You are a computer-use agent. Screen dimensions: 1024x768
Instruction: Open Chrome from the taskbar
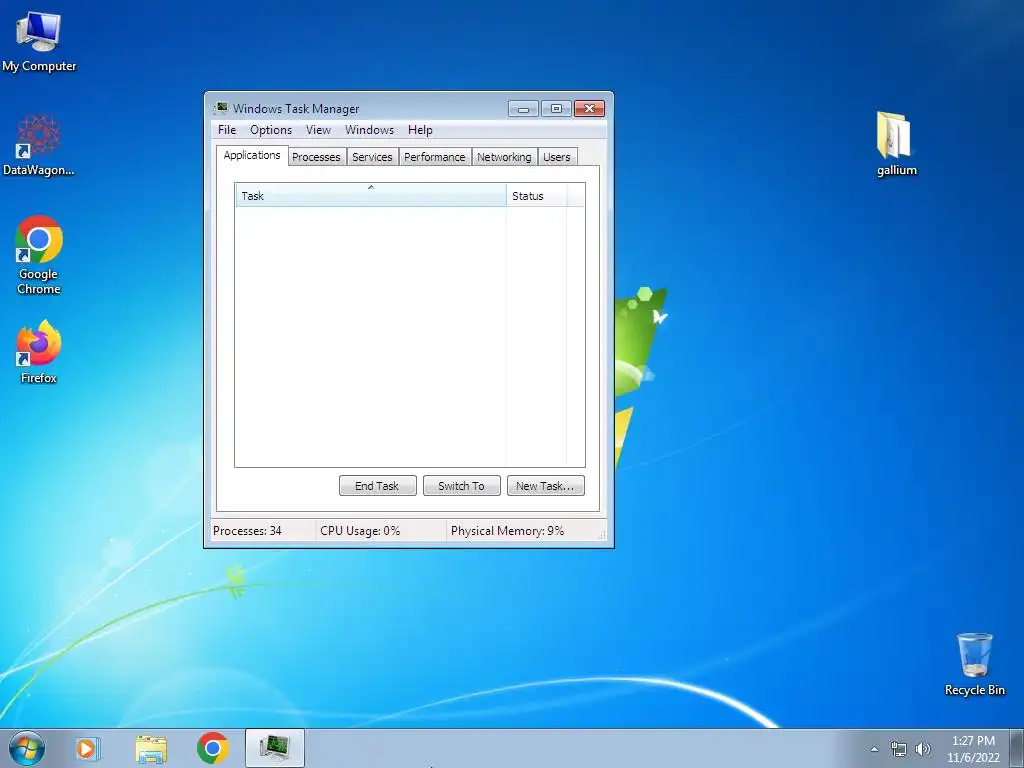213,748
